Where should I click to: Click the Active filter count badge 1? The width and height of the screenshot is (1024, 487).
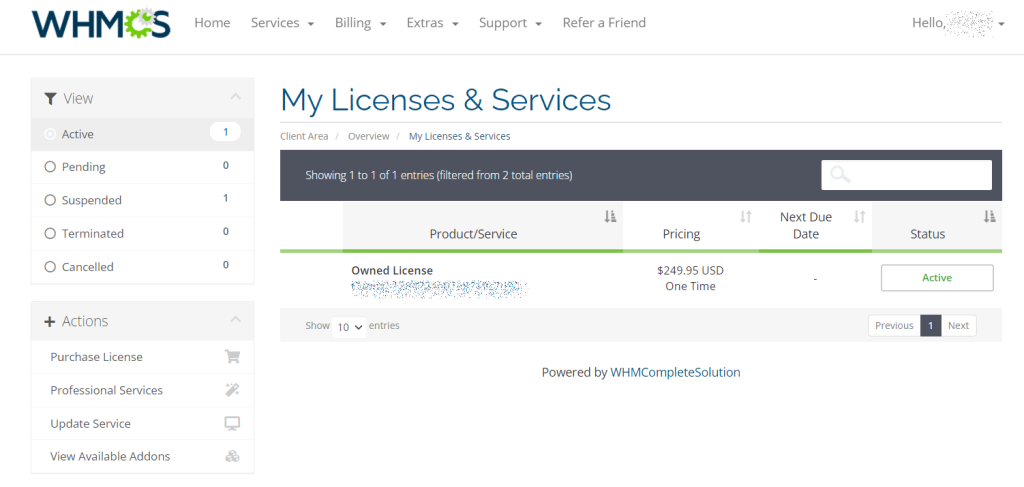click(x=225, y=132)
